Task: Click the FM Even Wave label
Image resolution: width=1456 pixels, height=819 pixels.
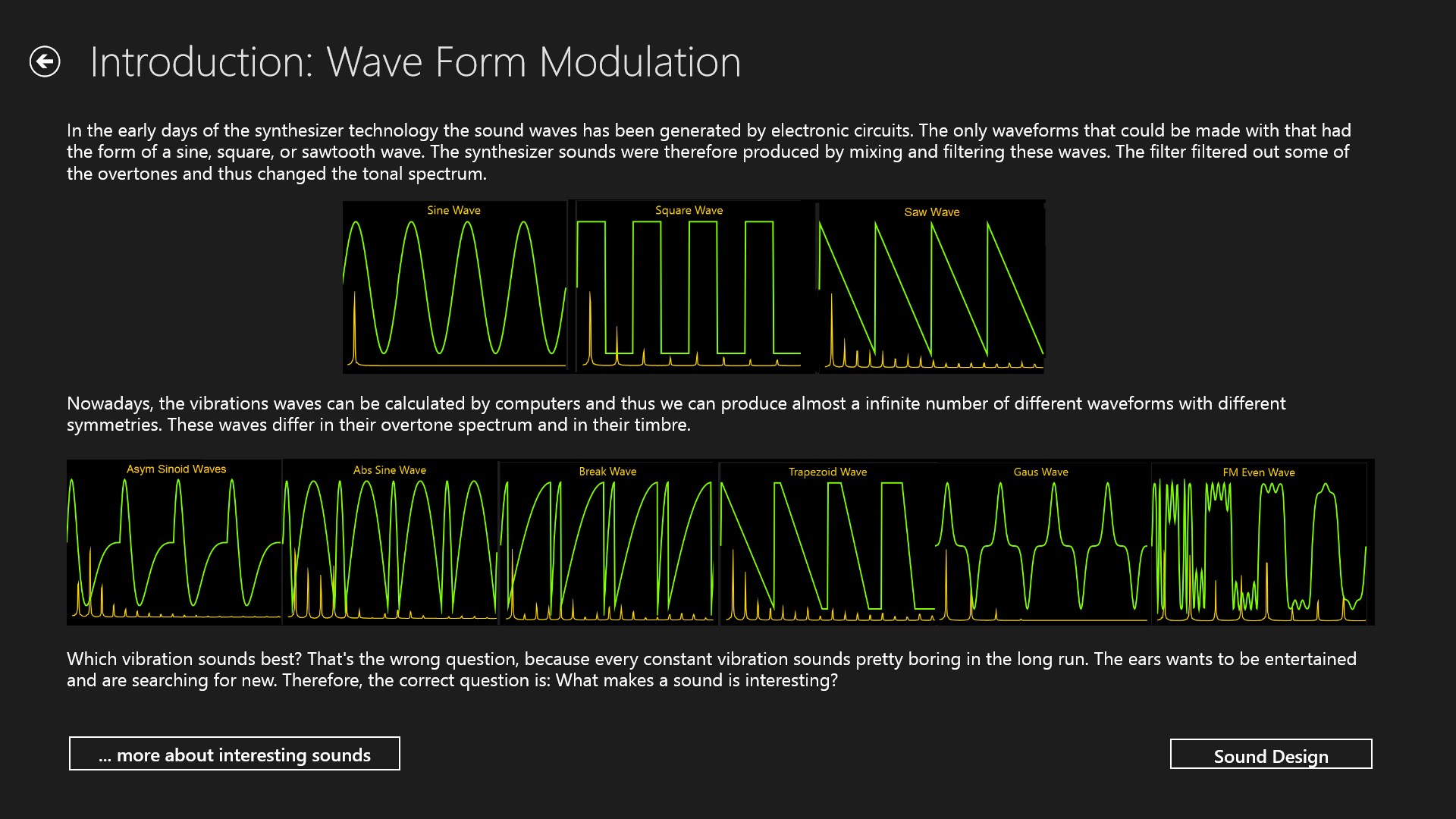Action: pyautogui.click(x=1260, y=472)
